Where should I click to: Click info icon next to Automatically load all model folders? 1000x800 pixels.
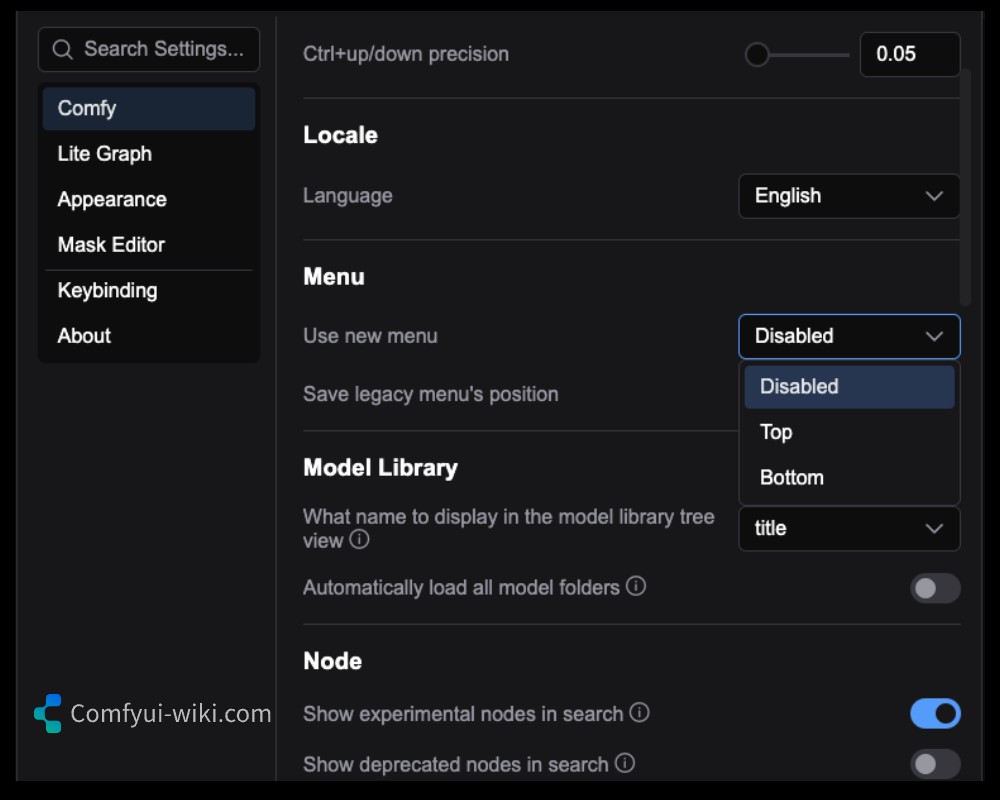tap(636, 586)
